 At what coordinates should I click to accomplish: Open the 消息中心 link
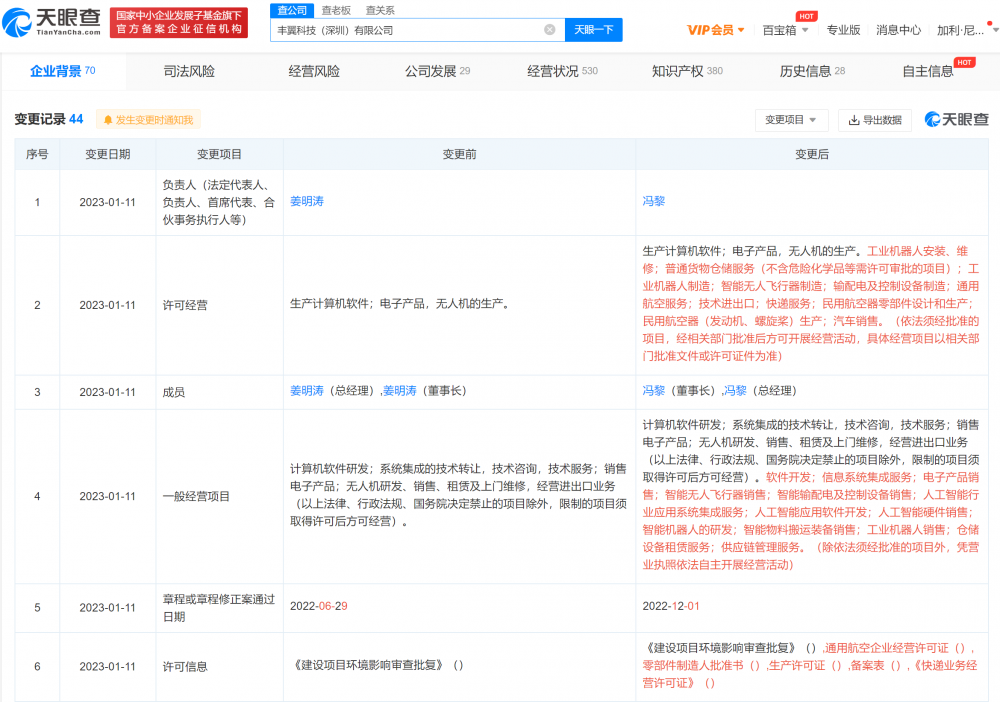tap(898, 30)
